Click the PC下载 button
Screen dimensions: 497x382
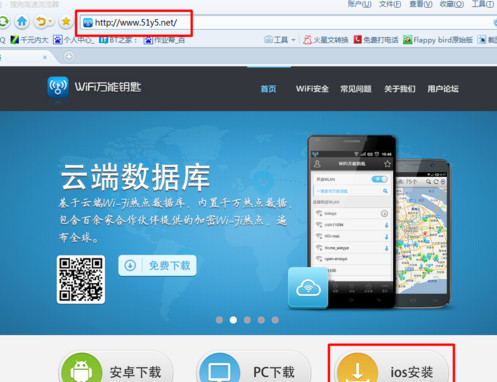click(x=254, y=367)
